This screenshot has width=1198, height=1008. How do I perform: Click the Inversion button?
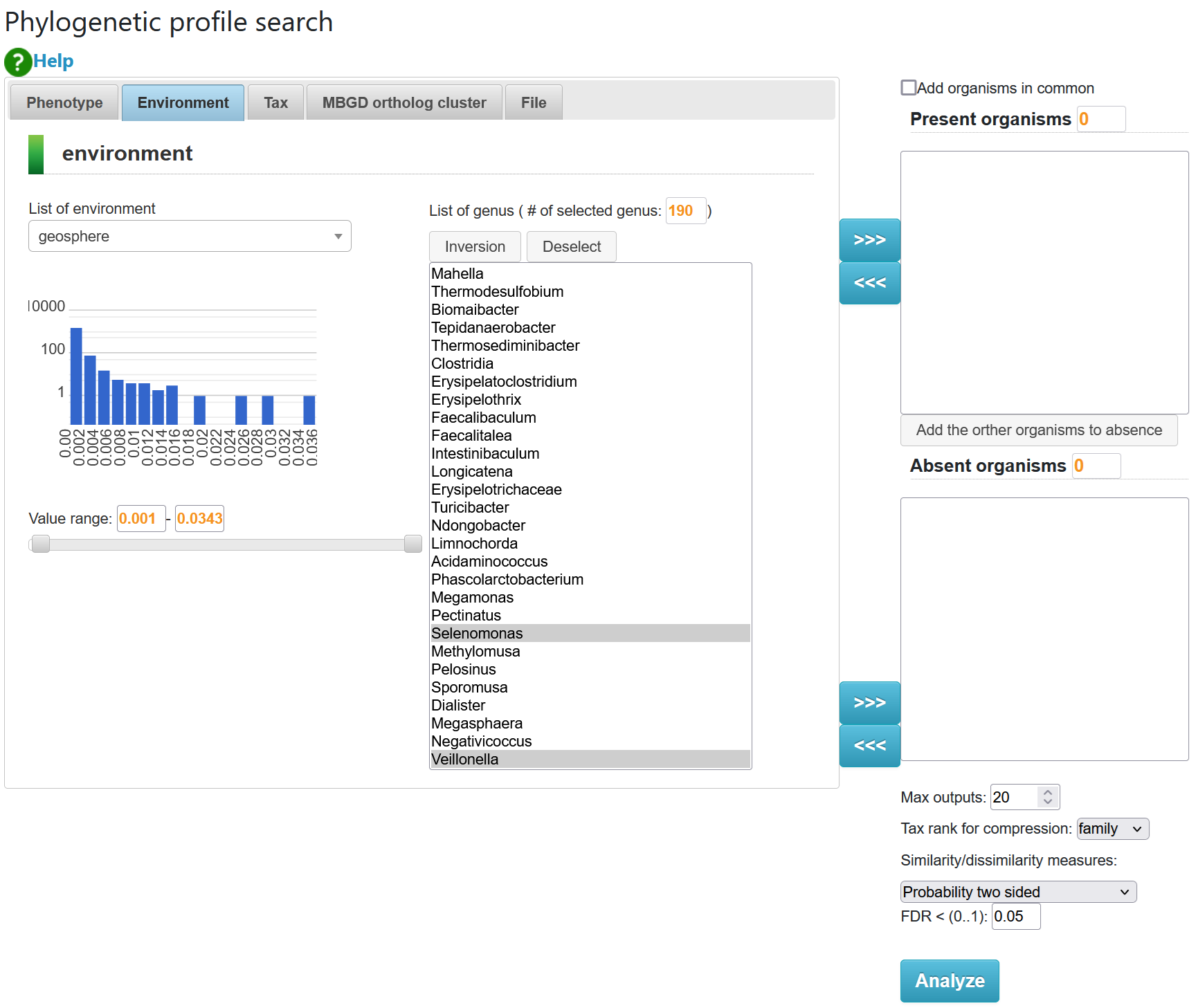pos(475,247)
